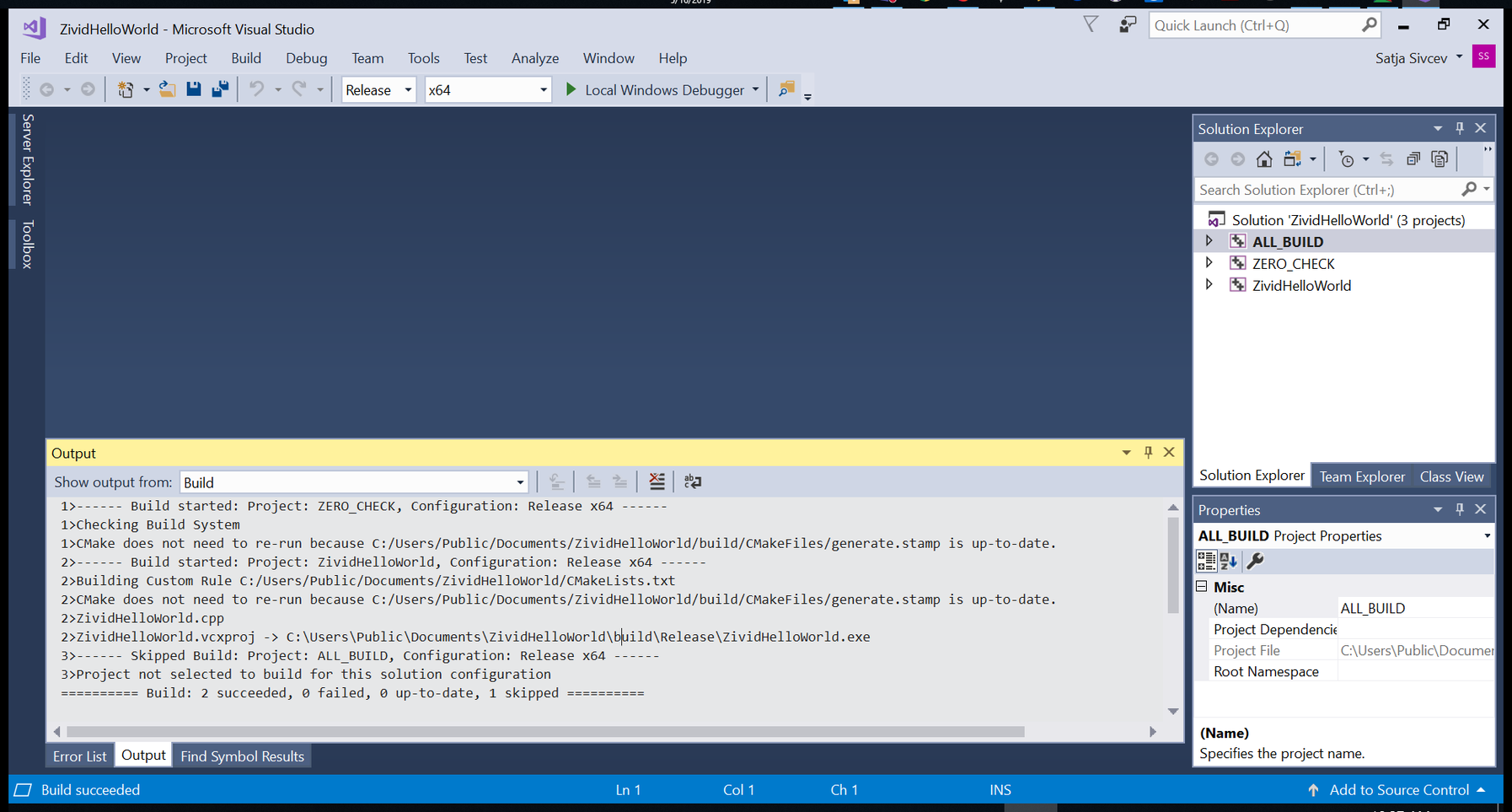1512x812 pixels.
Task: Click Add to Source Control
Action: tap(1399, 790)
